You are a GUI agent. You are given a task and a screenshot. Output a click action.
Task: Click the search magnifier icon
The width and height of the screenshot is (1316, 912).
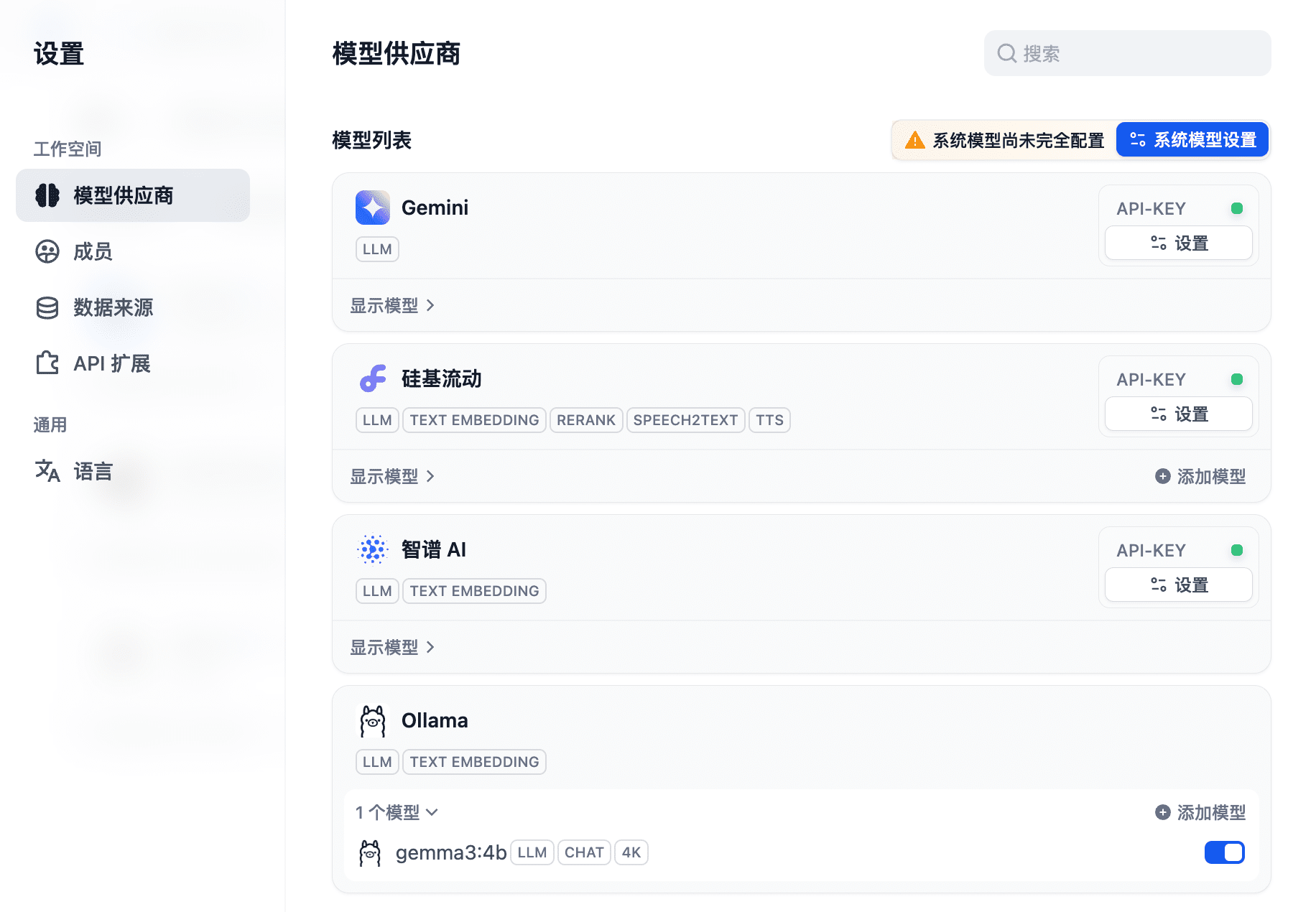[x=1007, y=53]
